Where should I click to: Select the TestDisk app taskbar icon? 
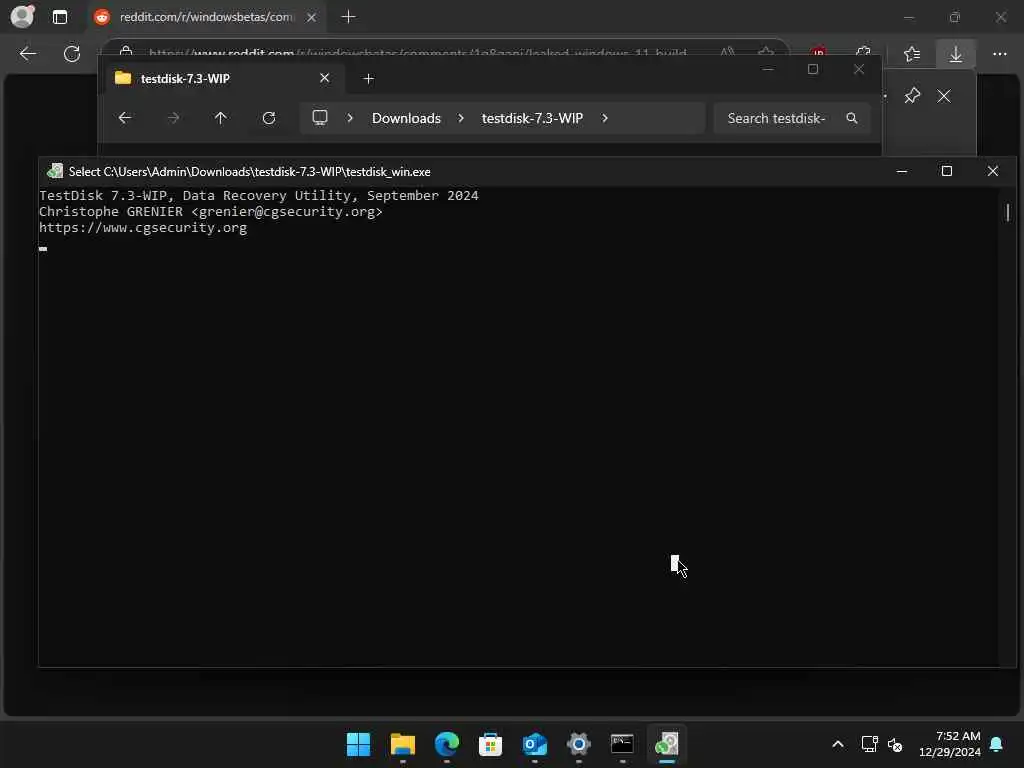click(x=667, y=744)
